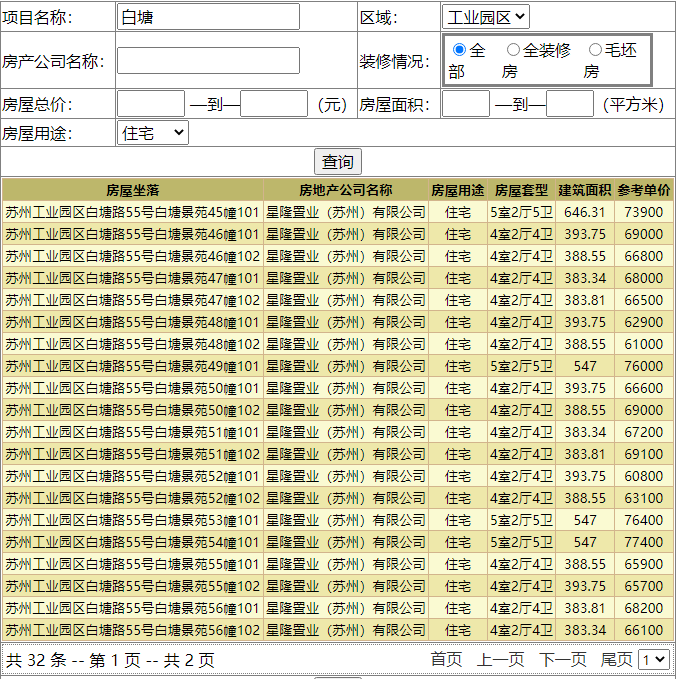Focus the 房产公司名称 input field
The height and width of the screenshot is (679, 682).
(208, 60)
